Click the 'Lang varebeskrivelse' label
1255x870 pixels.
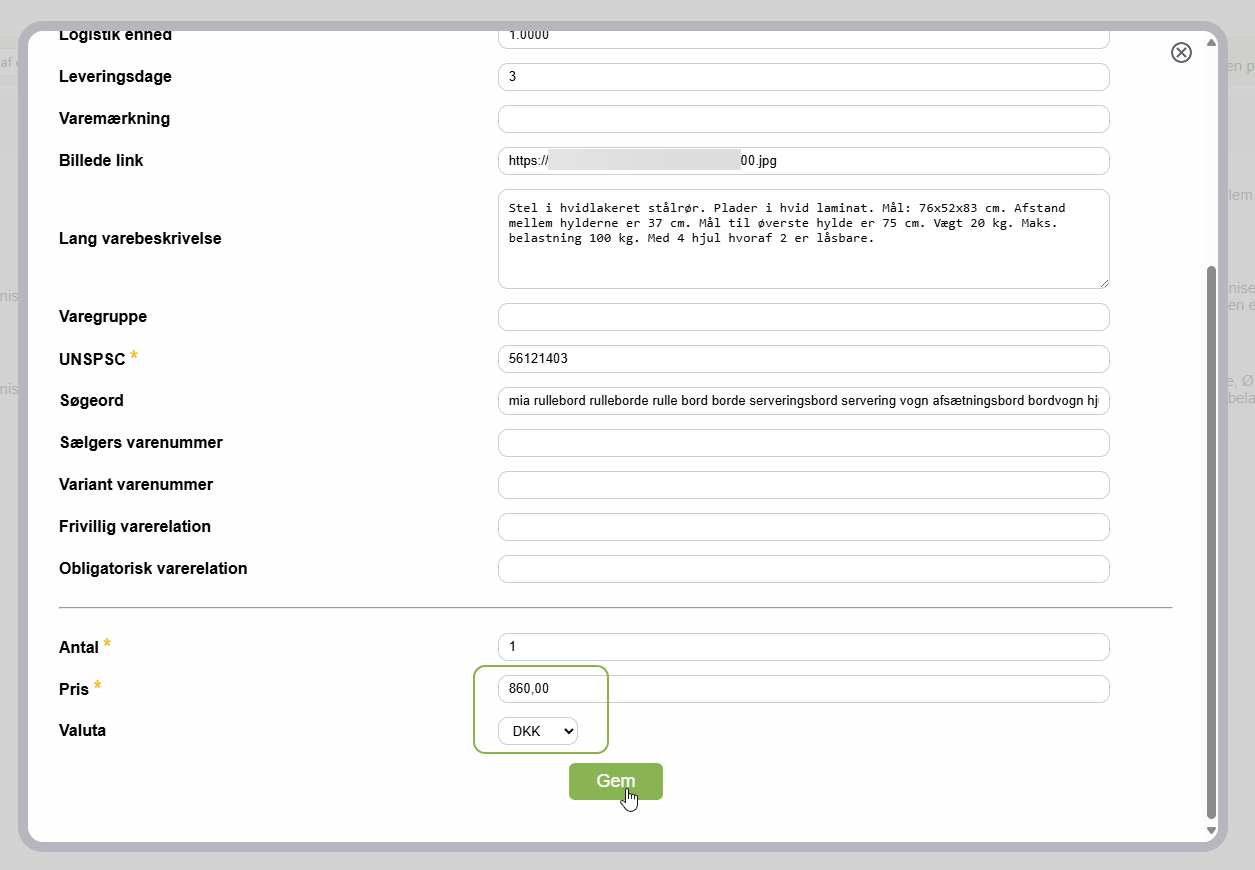(140, 239)
